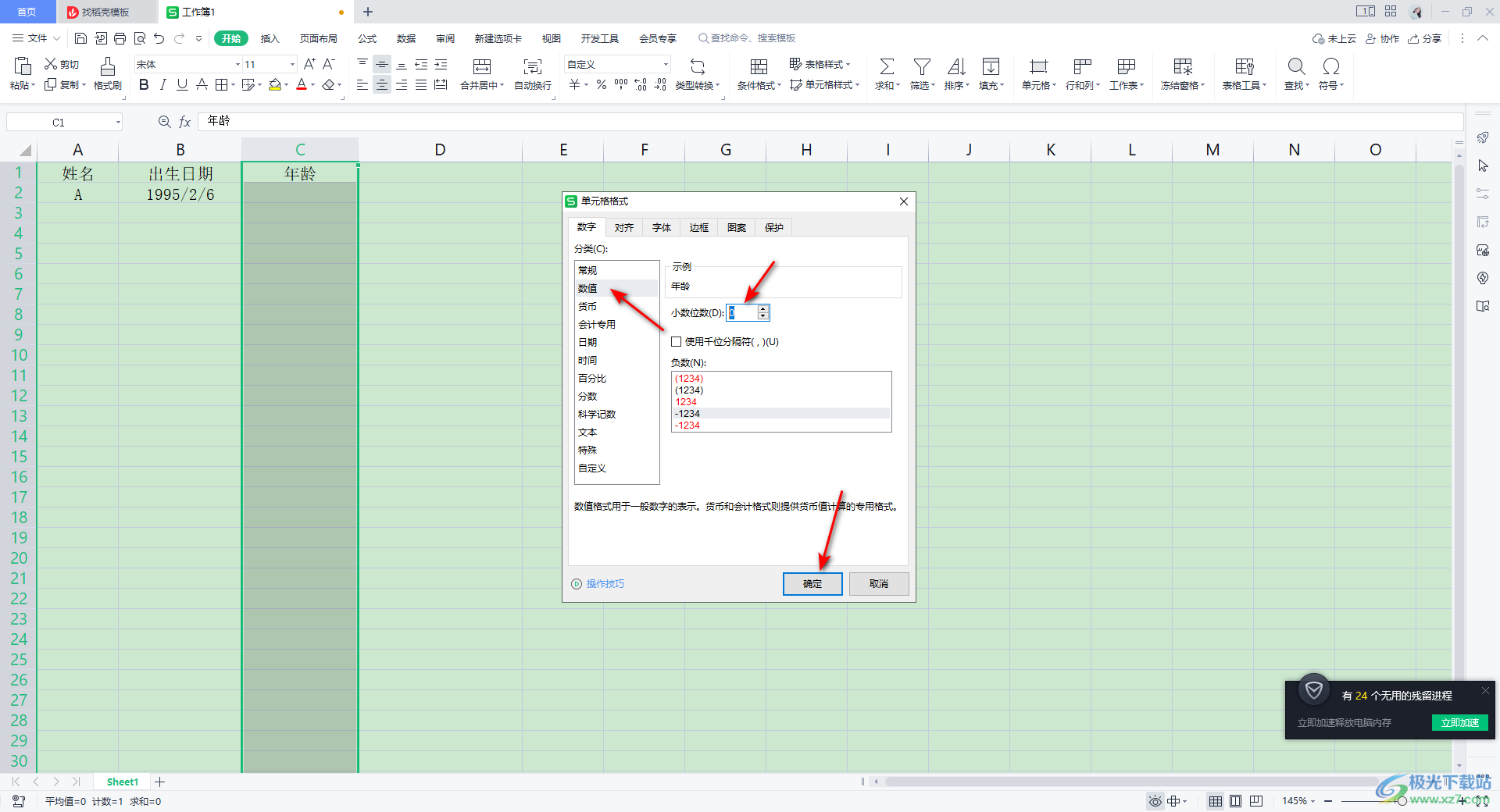Toggle eye-protection mode icon in status bar
This screenshot has width=1500, height=812.
click(x=1155, y=801)
